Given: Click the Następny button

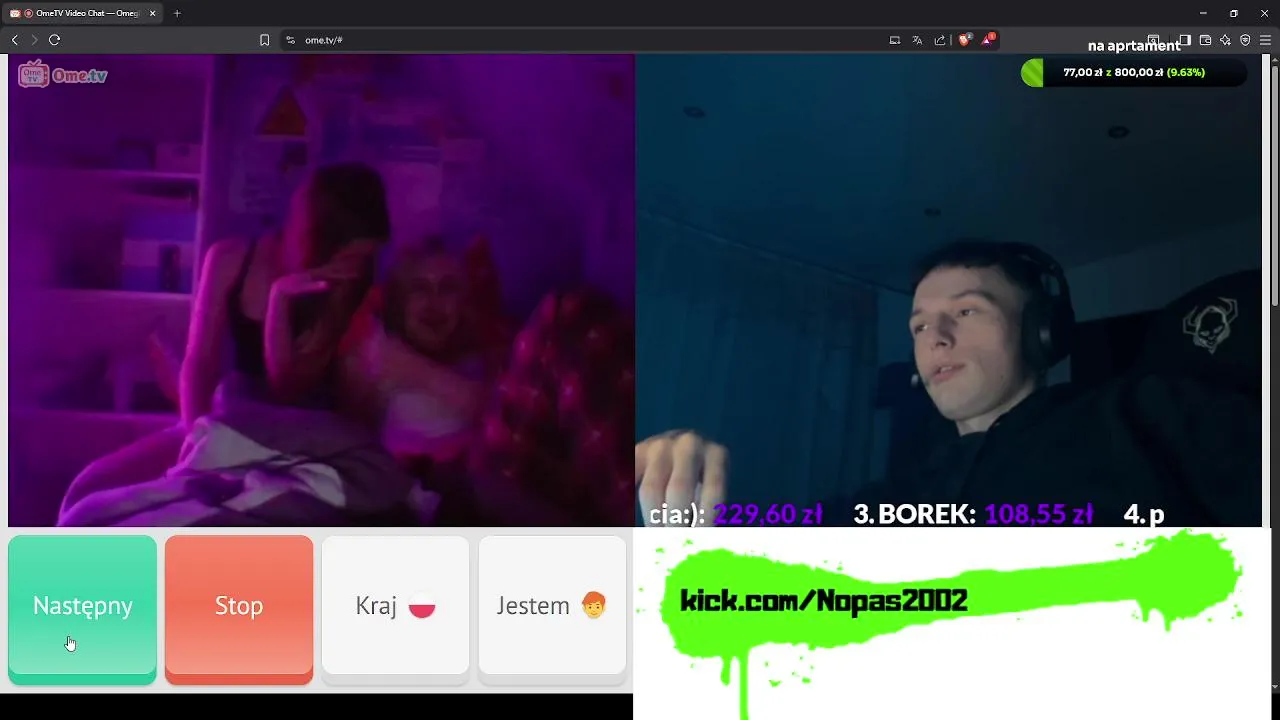Looking at the screenshot, I should [x=82, y=610].
